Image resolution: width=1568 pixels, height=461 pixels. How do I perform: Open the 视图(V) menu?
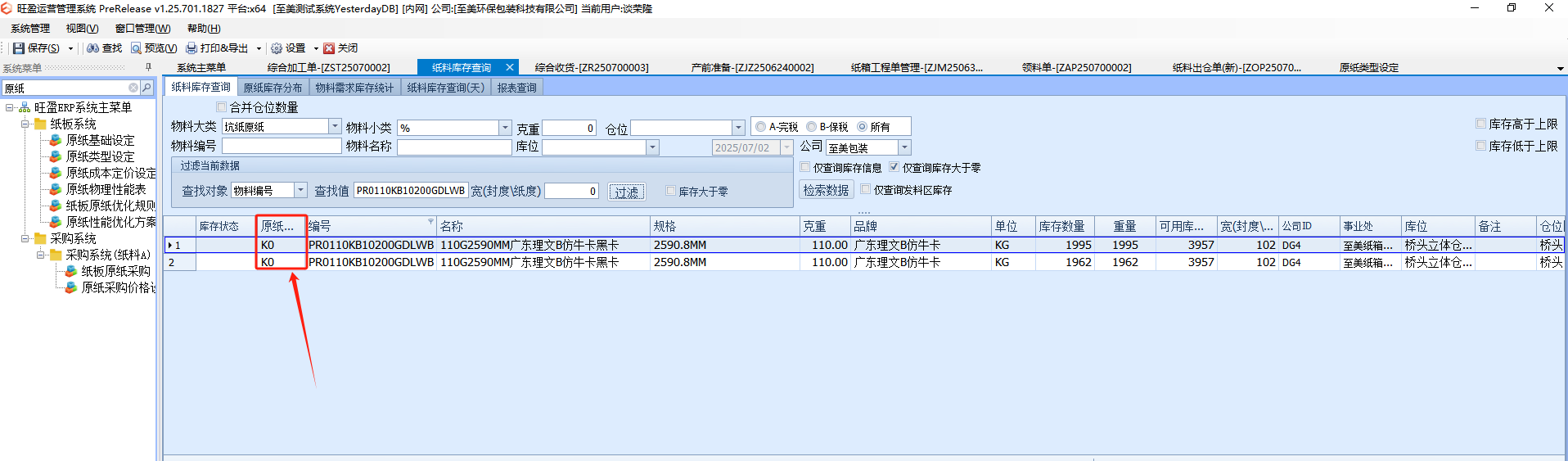[x=82, y=29]
